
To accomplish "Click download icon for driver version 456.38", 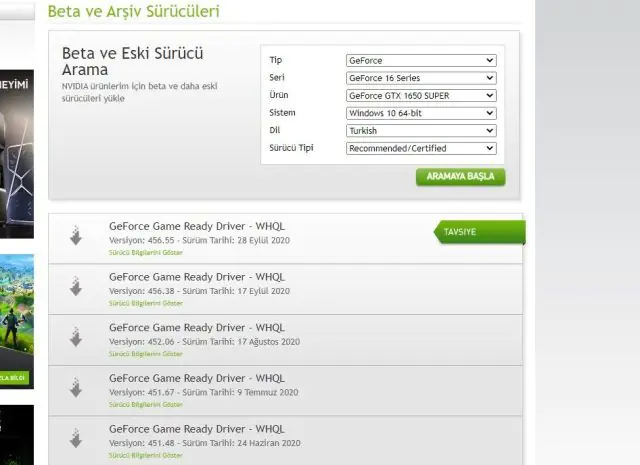I will point(76,286).
